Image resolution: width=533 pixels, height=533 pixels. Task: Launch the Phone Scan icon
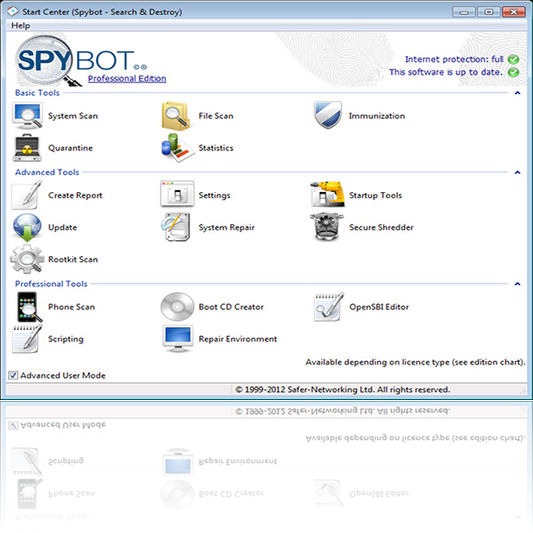[29, 307]
